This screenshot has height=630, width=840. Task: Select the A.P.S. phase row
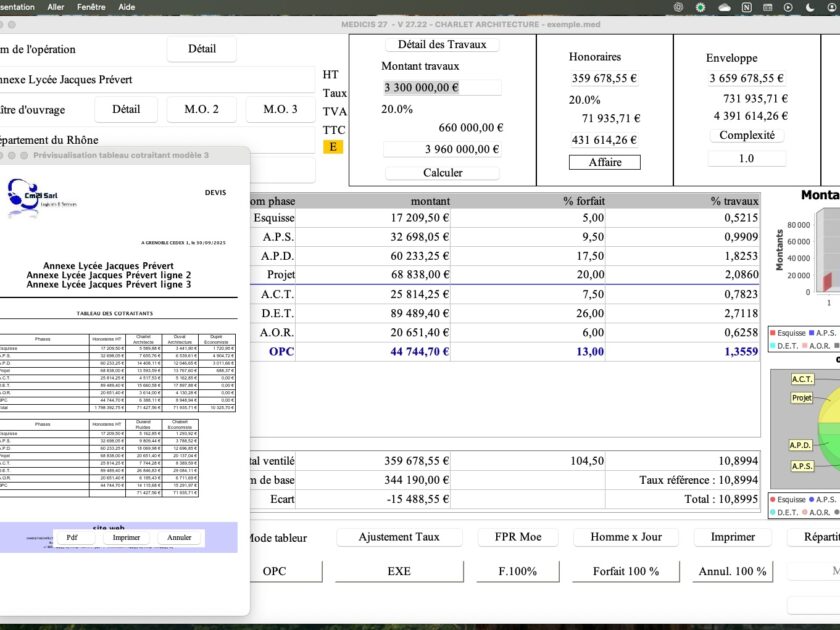(x=505, y=237)
